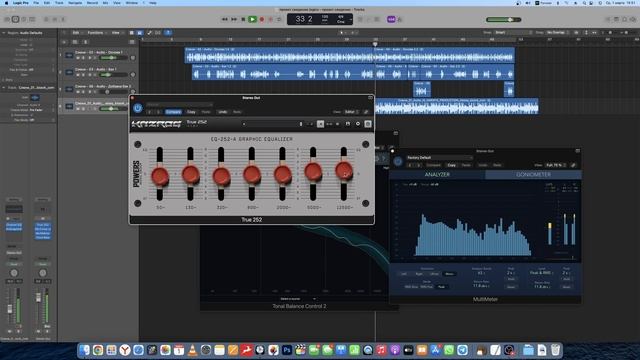Viewport: 640px width, 360px height.
Task: Select Peak mode in MultiMeter analyzer
Action: tap(441, 287)
